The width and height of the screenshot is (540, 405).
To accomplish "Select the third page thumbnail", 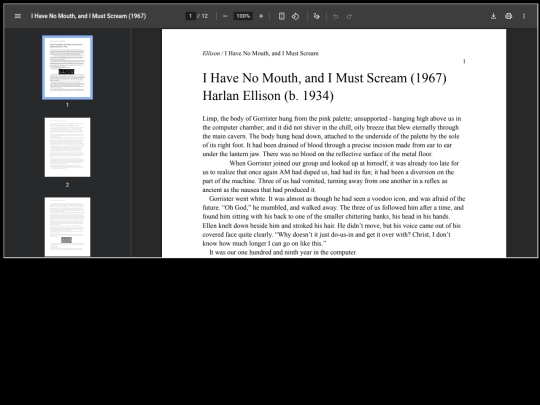I will (68, 227).
